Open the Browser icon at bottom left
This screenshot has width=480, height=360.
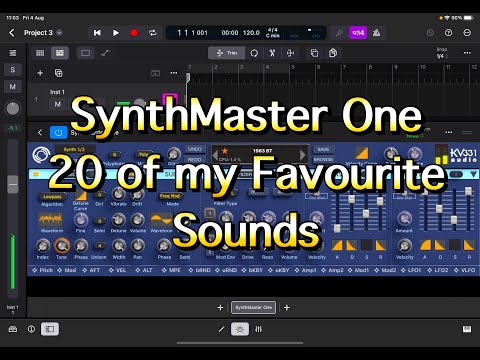(13, 329)
